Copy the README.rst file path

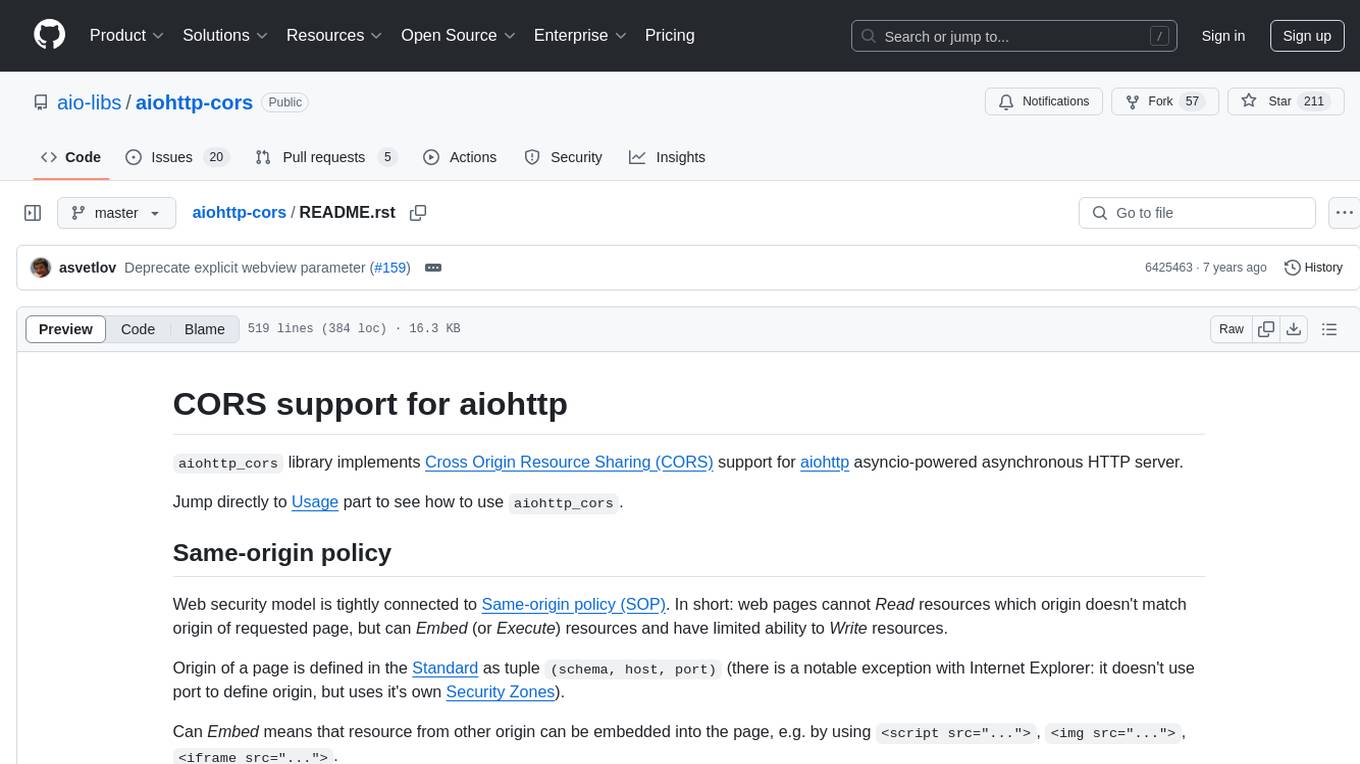(418, 212)
